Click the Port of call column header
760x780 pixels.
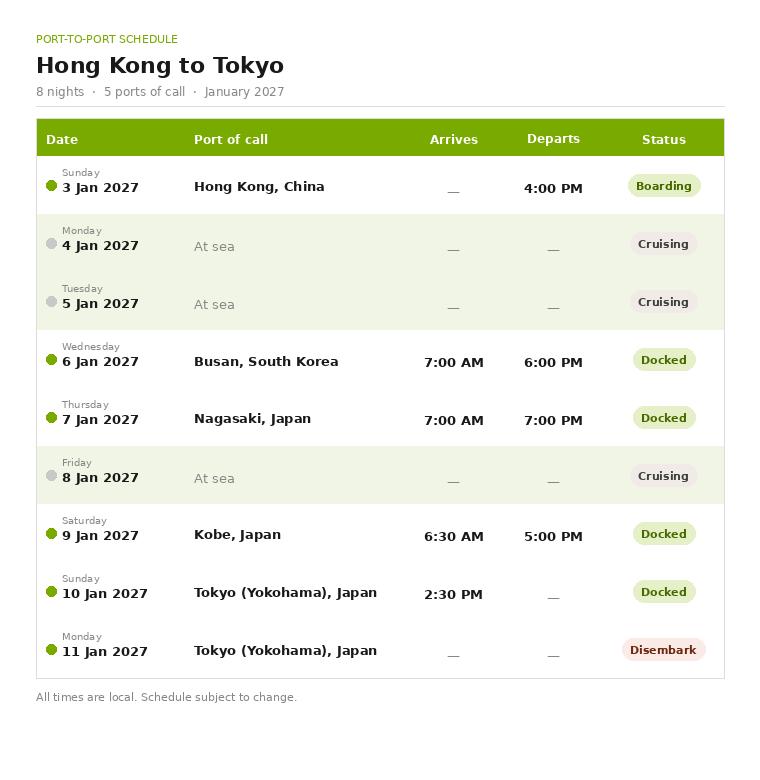tap(231, 139)
